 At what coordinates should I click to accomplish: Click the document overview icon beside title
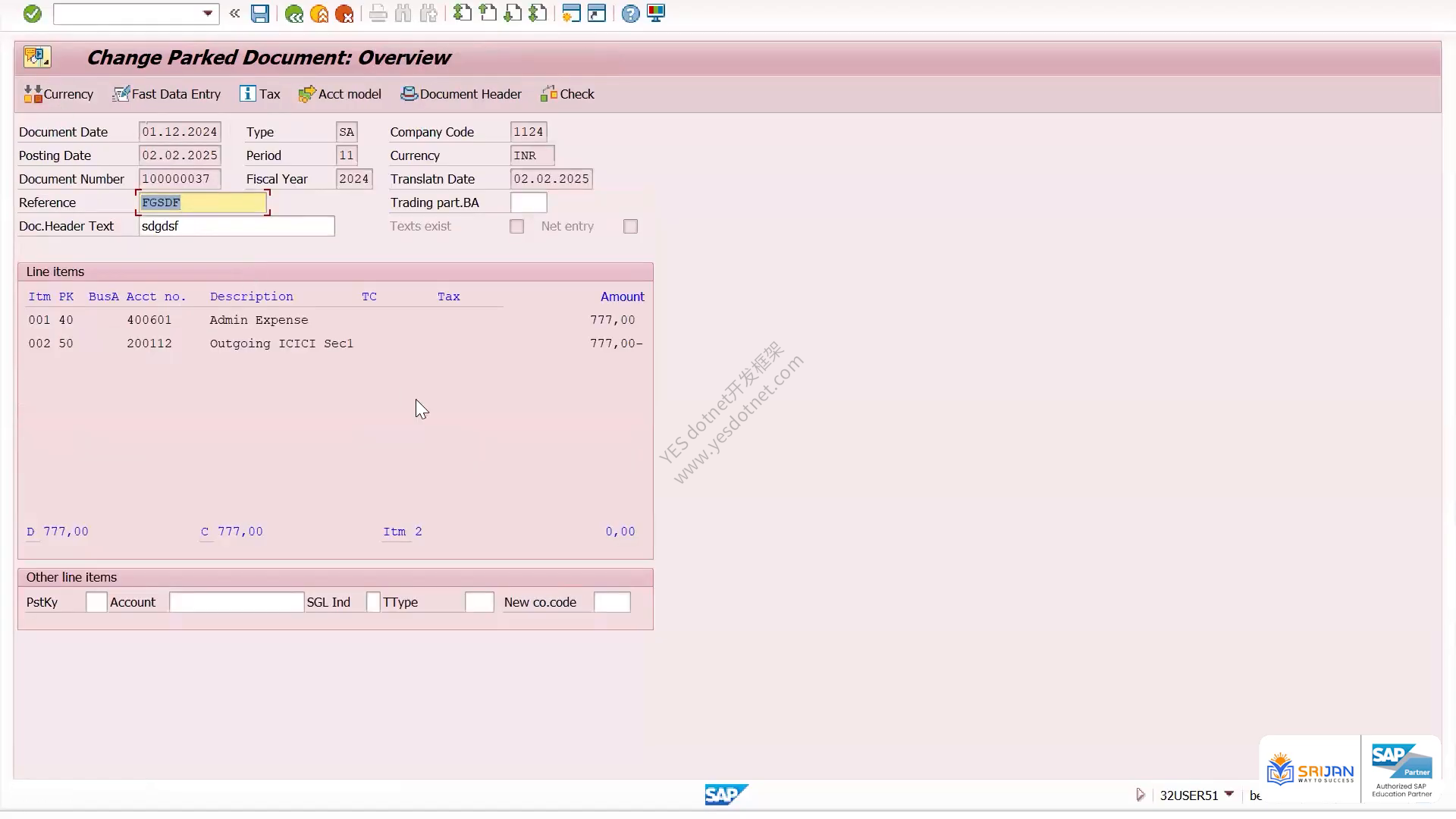[x=36, y=57]
